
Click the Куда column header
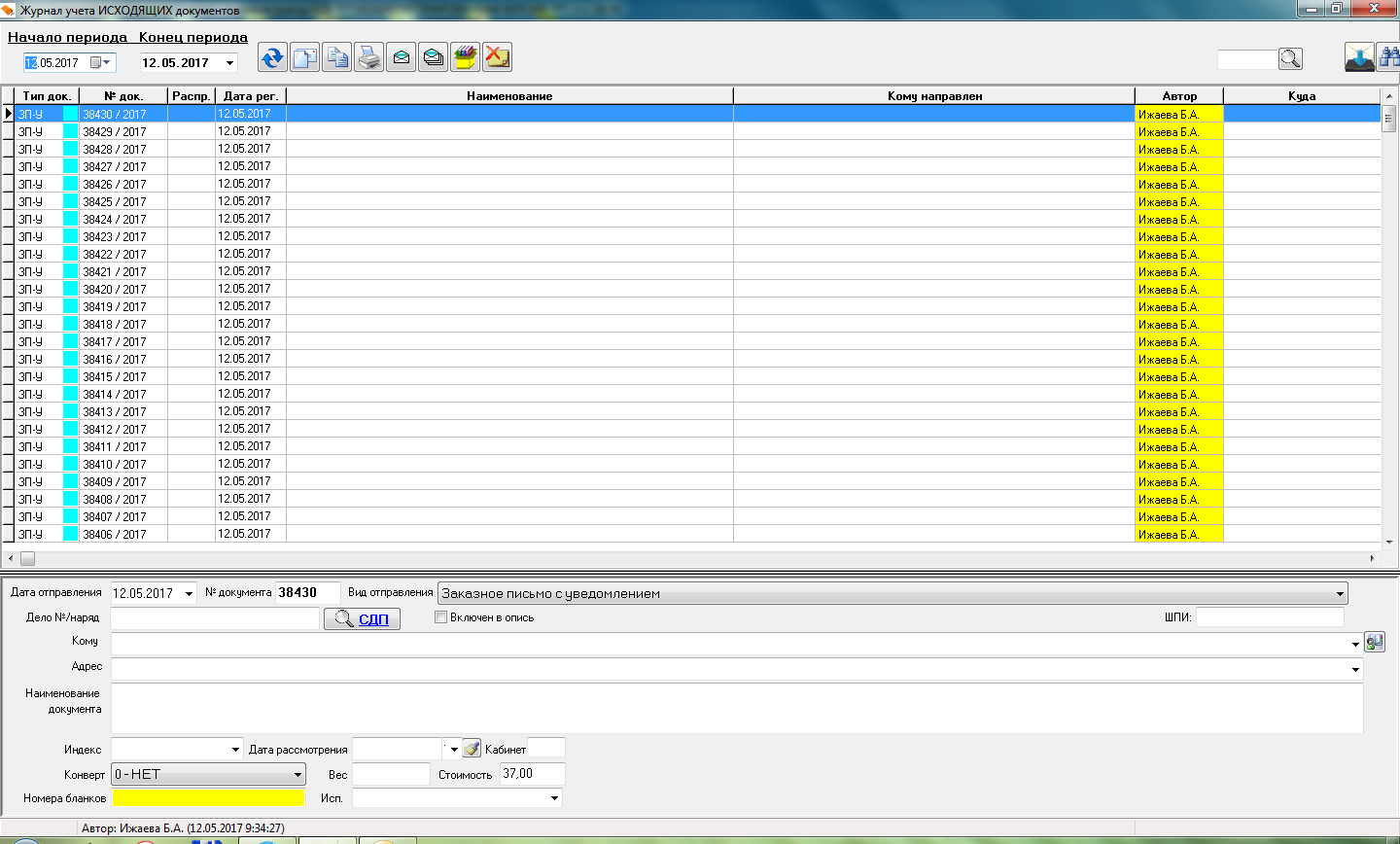pos(1302,96)
